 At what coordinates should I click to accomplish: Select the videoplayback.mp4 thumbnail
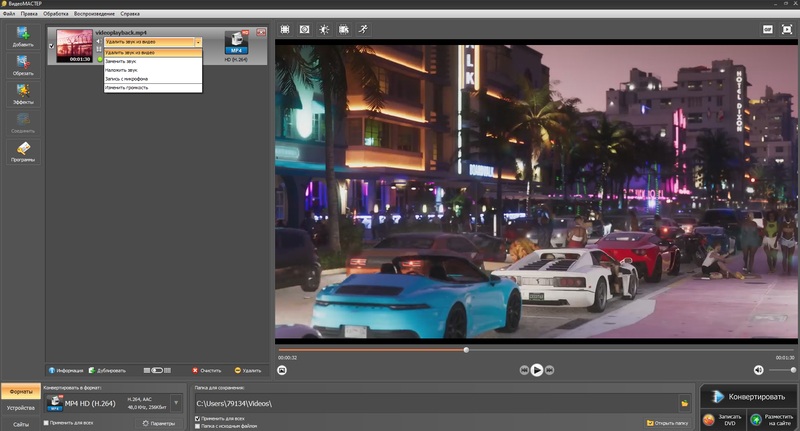tap(74, 46)
